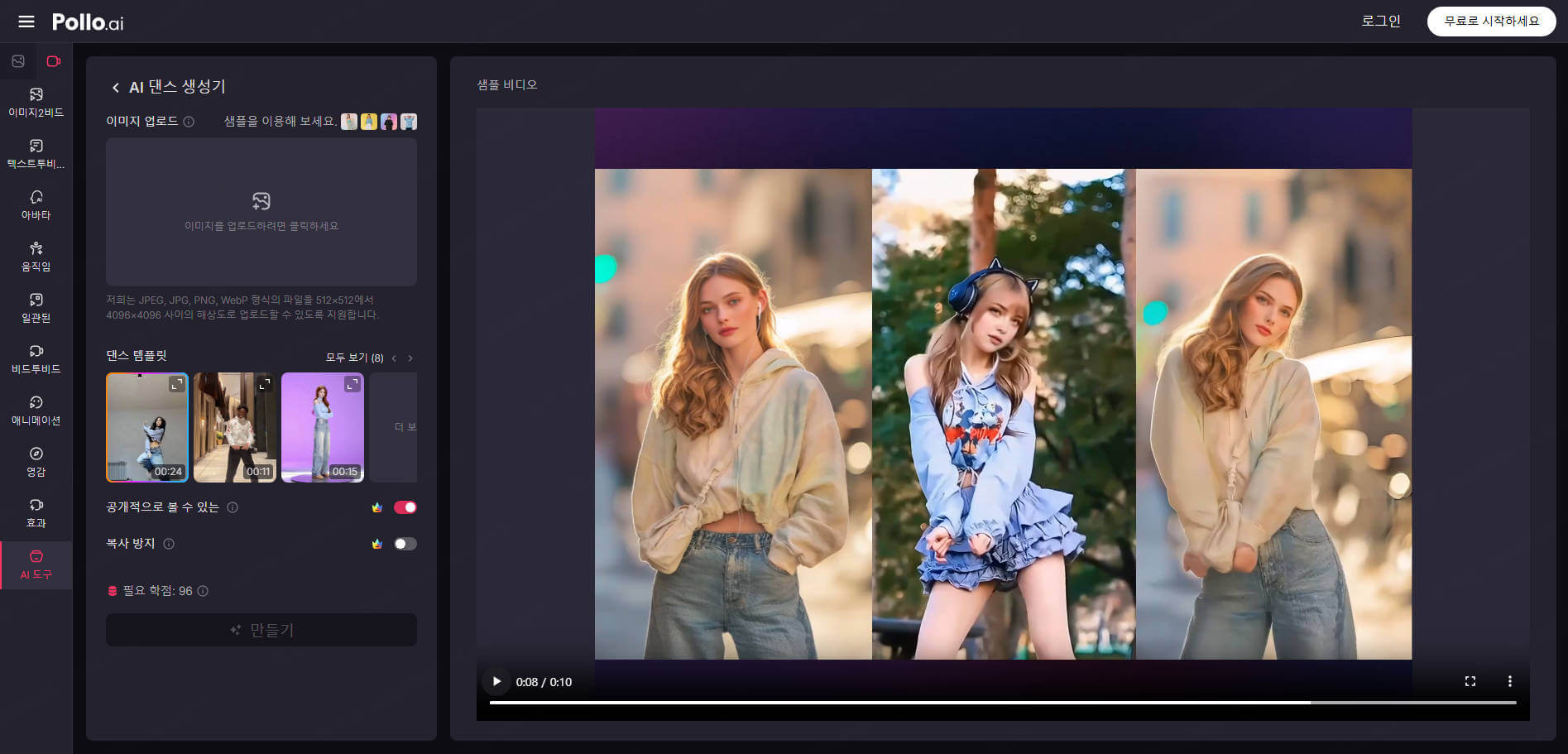Select AI 도구 in the sidebar

coord(36,564)
